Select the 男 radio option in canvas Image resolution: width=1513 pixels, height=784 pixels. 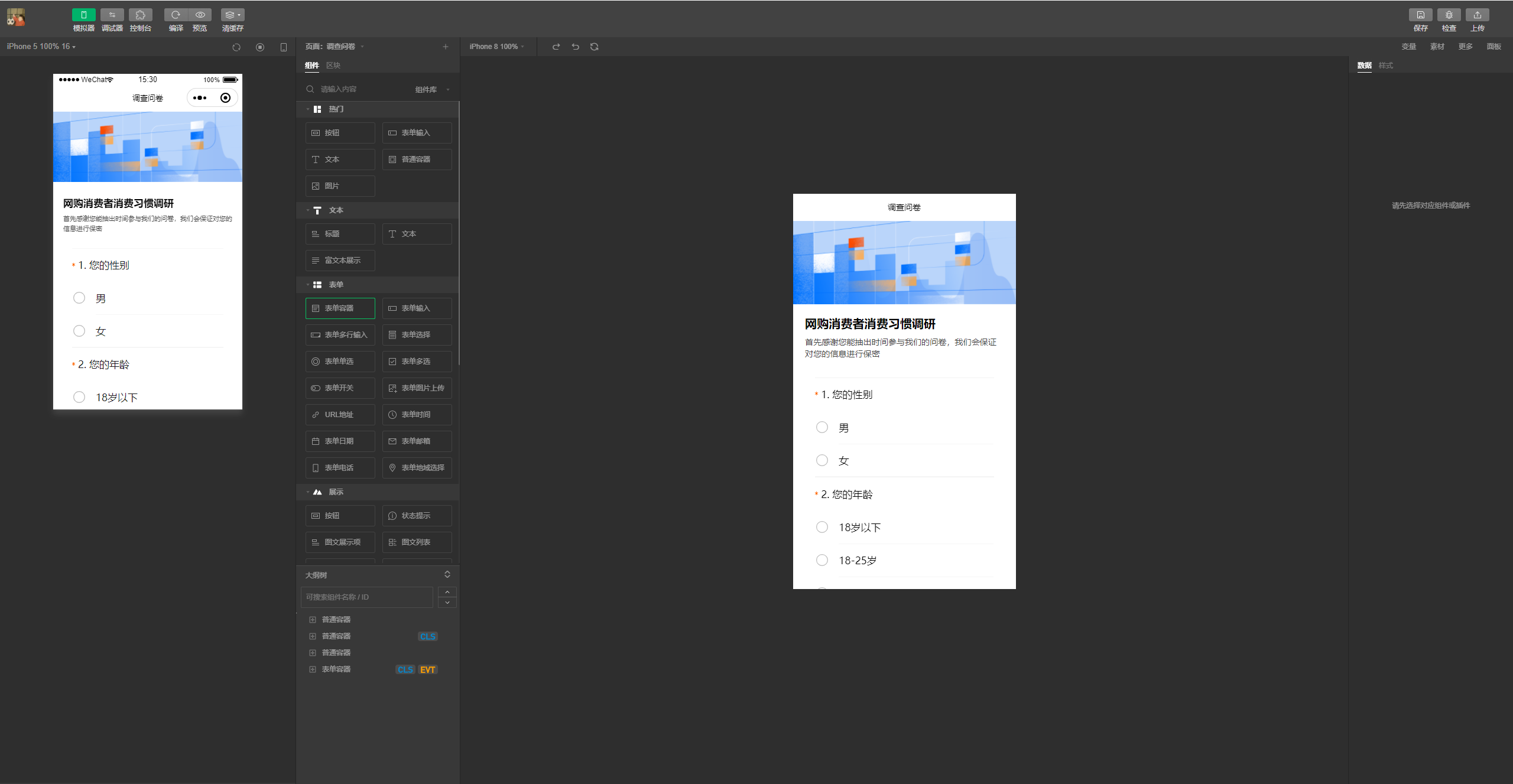(822, 427)
